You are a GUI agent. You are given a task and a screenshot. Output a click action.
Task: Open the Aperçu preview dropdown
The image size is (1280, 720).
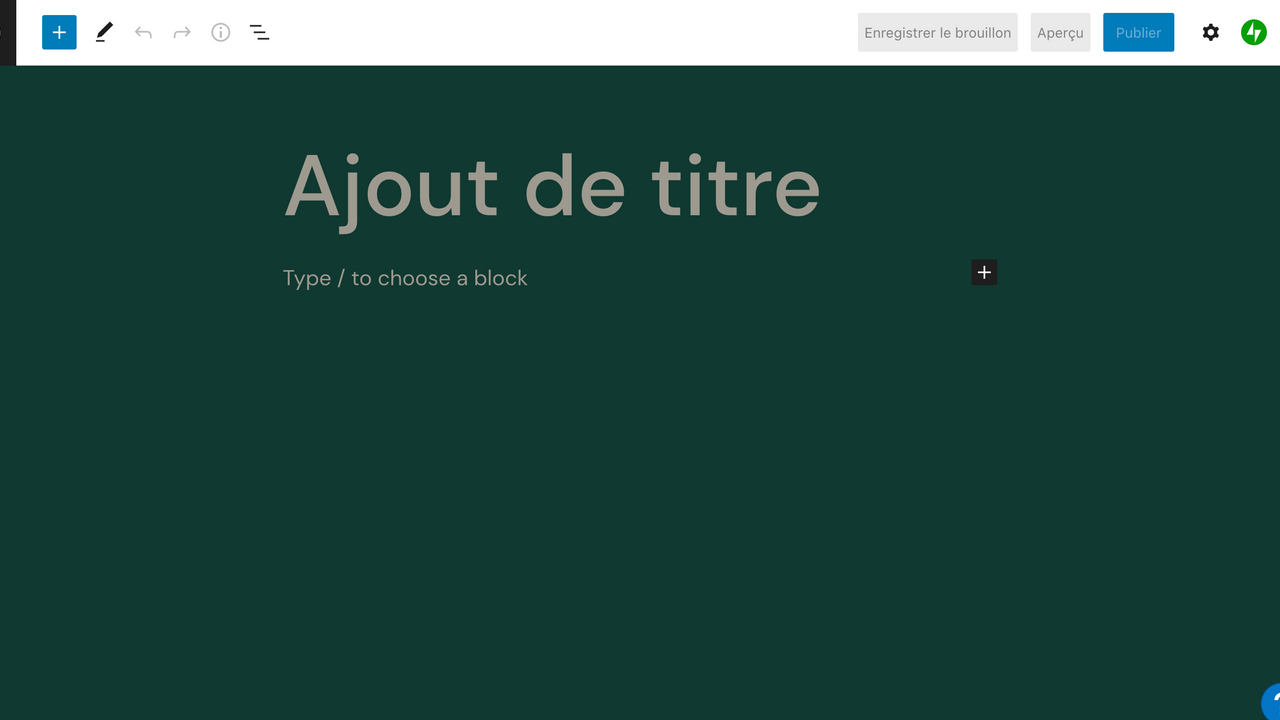pos(1059,32)
